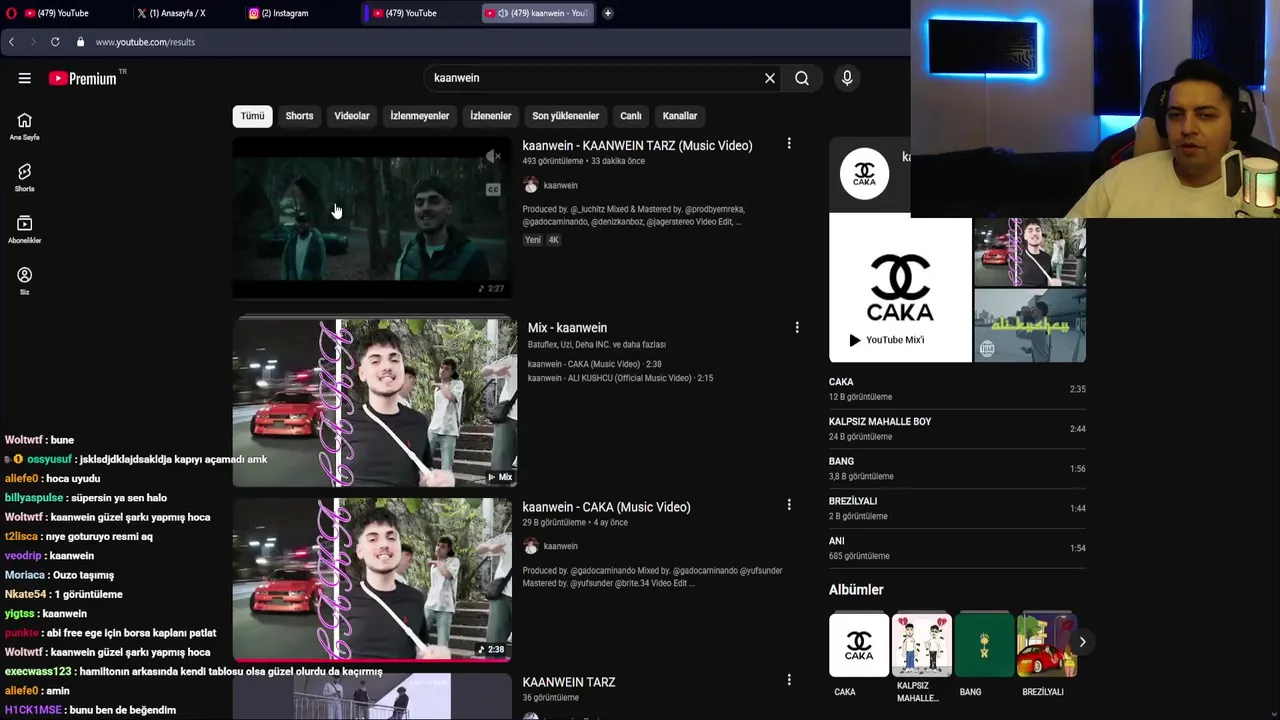Open BANG album thumbnail
Viewport: 1280px width, 720px height.
[984, 645]
